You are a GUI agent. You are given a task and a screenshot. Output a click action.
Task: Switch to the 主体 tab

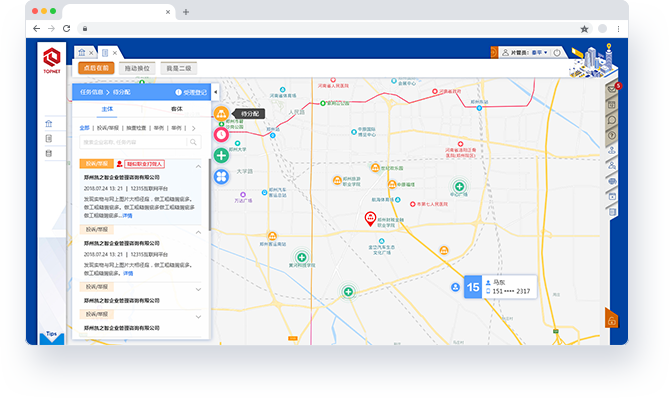[107, 109]
